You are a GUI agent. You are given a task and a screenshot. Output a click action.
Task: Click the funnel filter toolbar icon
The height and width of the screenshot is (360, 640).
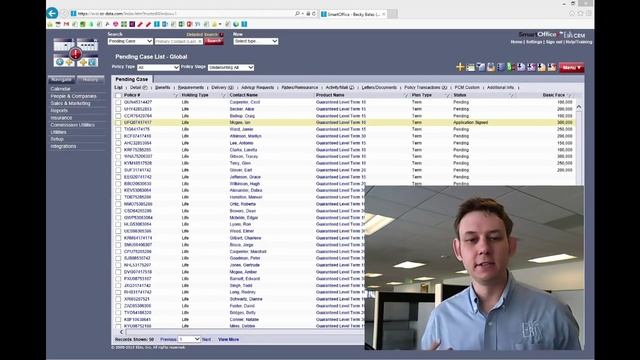tap(480, 67)
